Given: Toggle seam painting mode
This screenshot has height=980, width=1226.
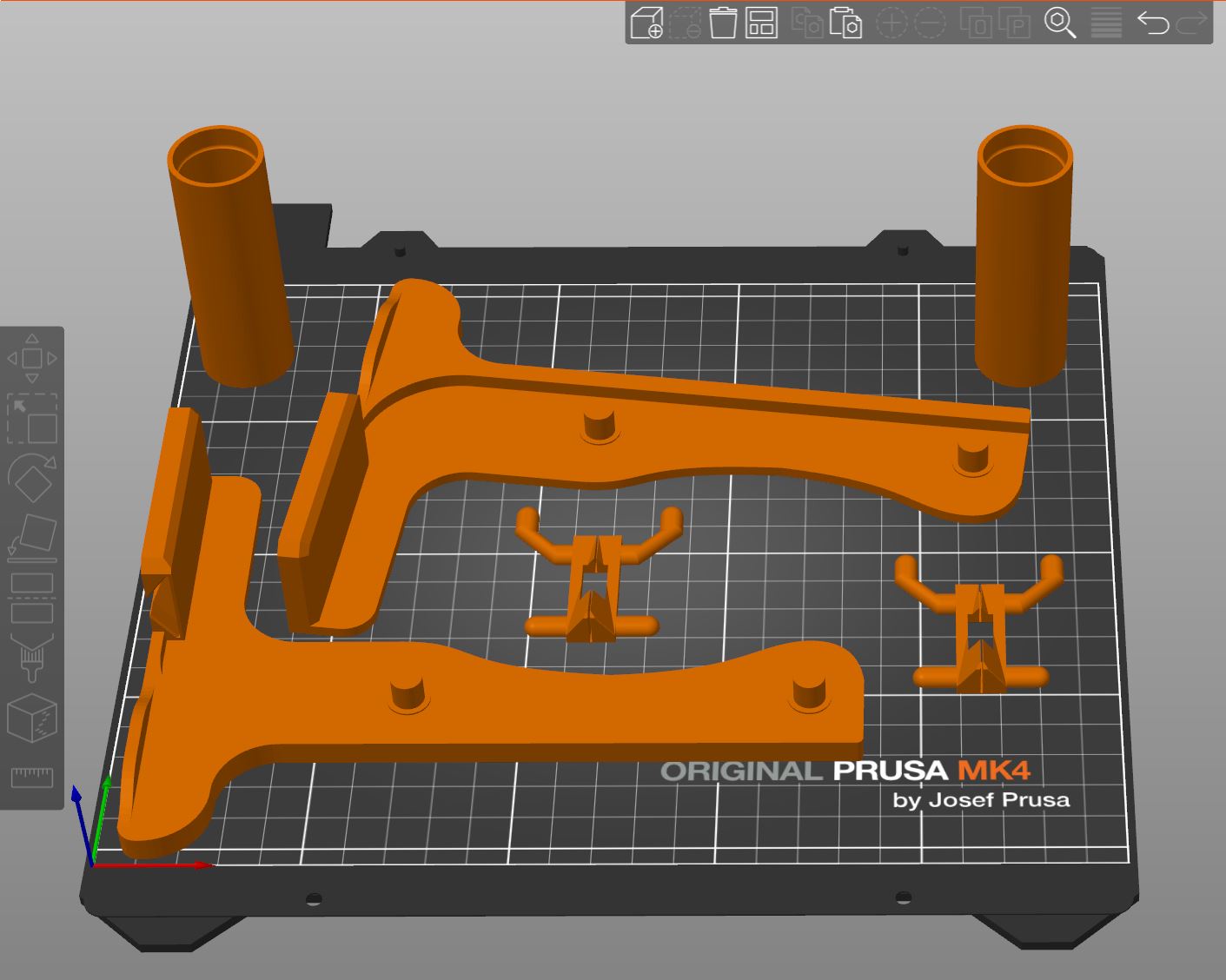Looking at the screenshot, I should point(32,718).
